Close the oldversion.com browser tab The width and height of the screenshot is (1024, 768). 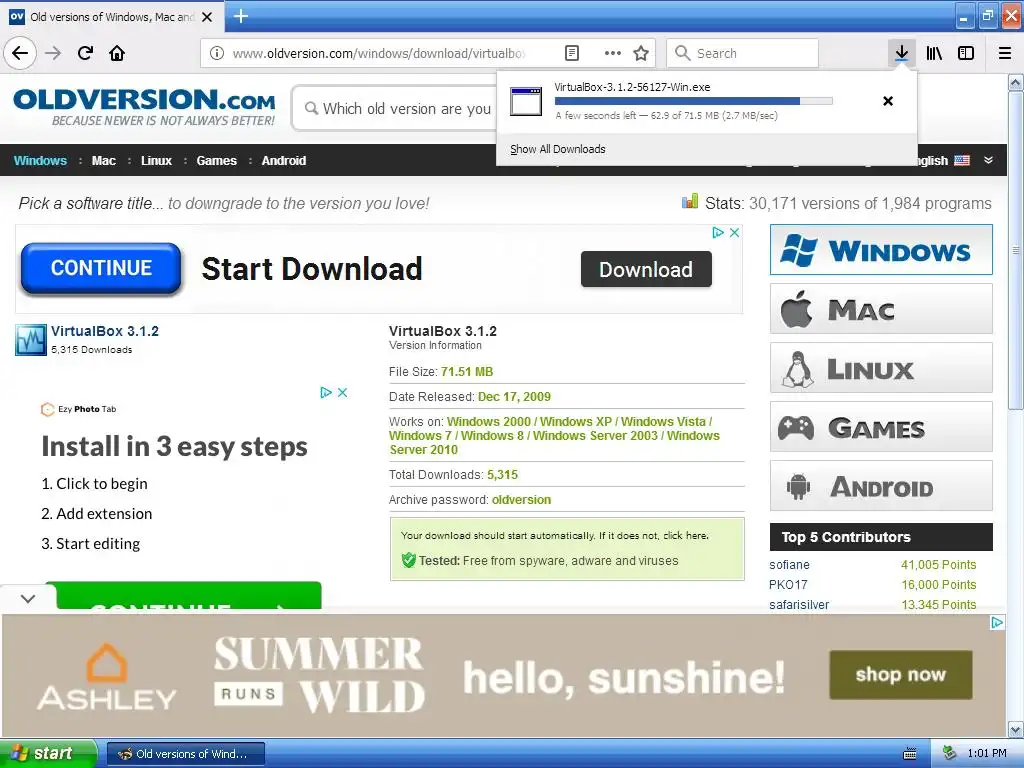pos(207,17)
